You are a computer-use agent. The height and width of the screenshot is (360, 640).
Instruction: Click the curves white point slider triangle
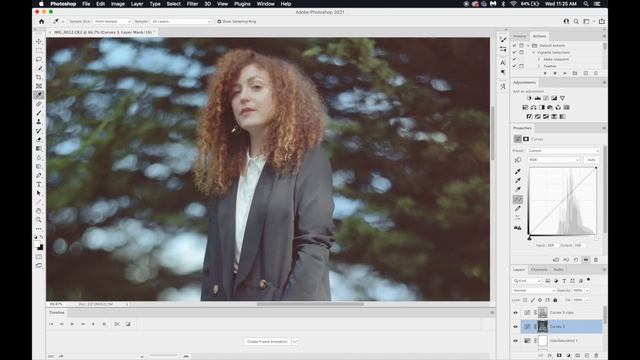point(596,238)
